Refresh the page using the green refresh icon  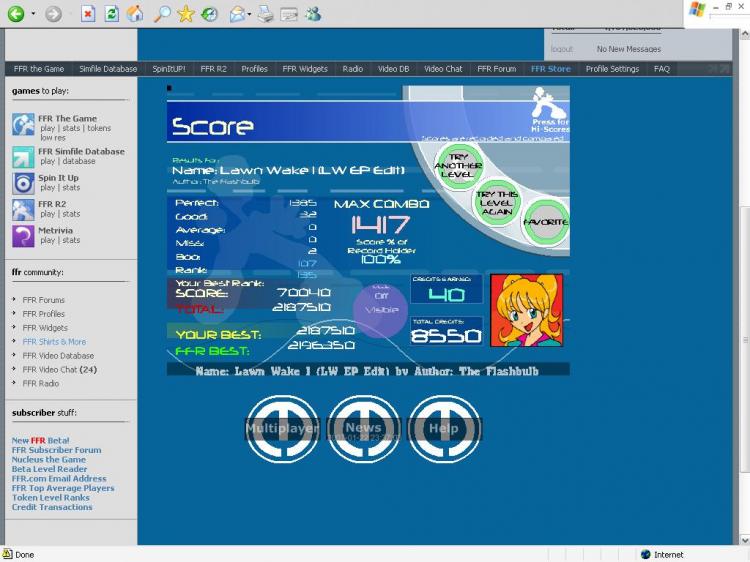[x=111, y=14]
